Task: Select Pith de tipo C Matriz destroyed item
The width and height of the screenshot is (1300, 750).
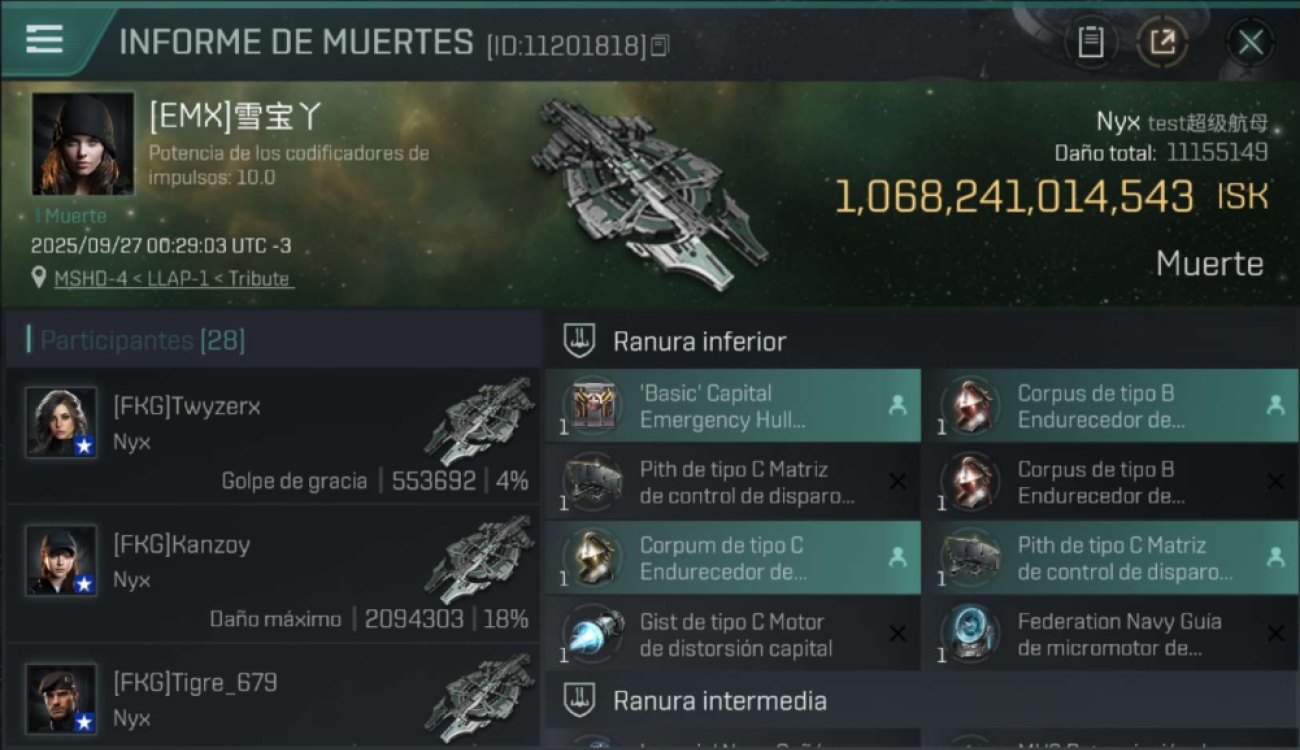Action: (733, 482)
